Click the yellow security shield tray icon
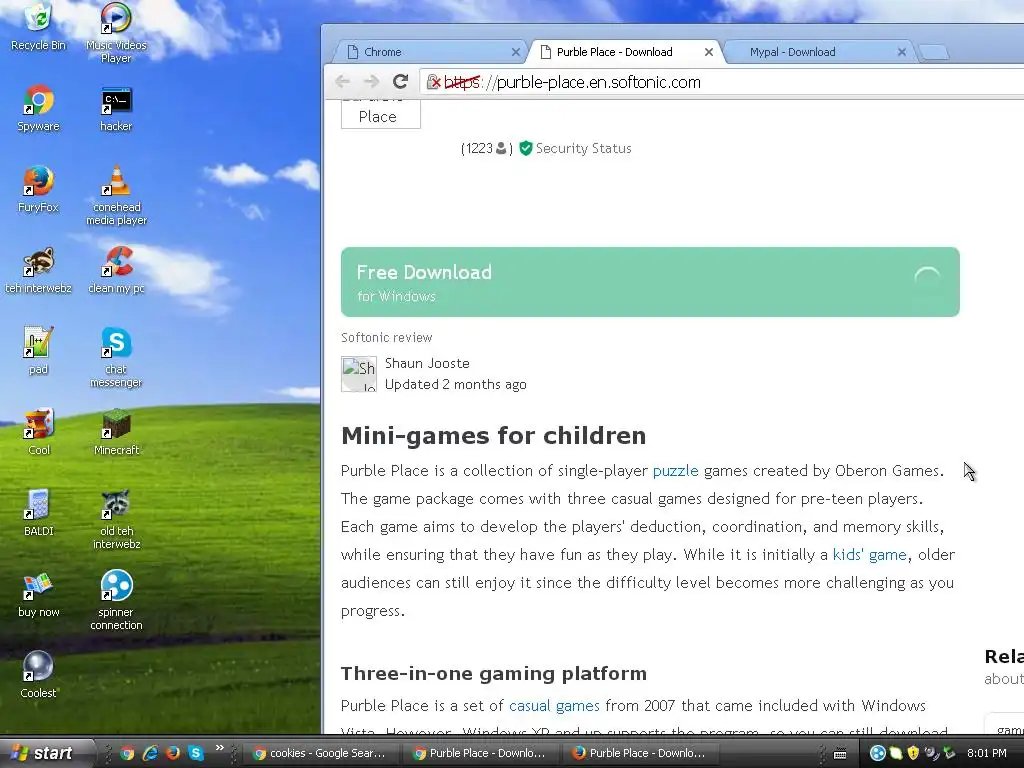The width and height of the screenshot is (1024, 768). (x=913, y=753)
